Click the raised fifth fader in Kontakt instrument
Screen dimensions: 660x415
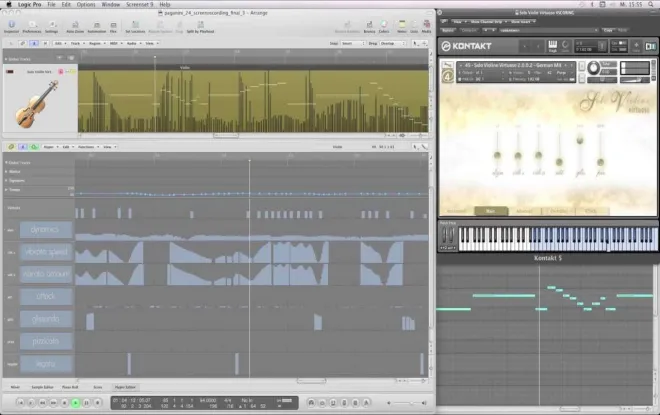(x=580, y=139)
